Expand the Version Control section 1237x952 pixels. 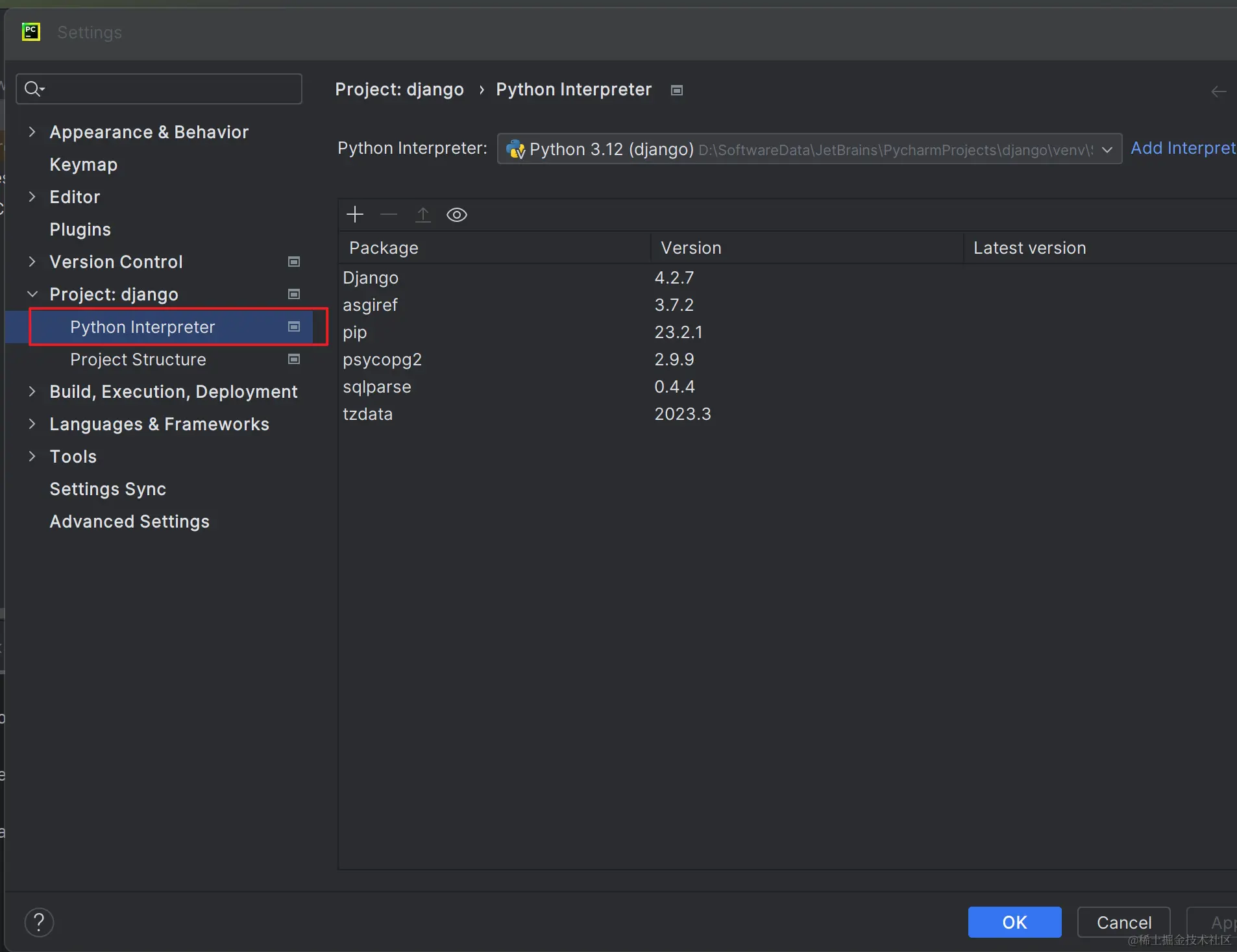click(x=32, y=262)
